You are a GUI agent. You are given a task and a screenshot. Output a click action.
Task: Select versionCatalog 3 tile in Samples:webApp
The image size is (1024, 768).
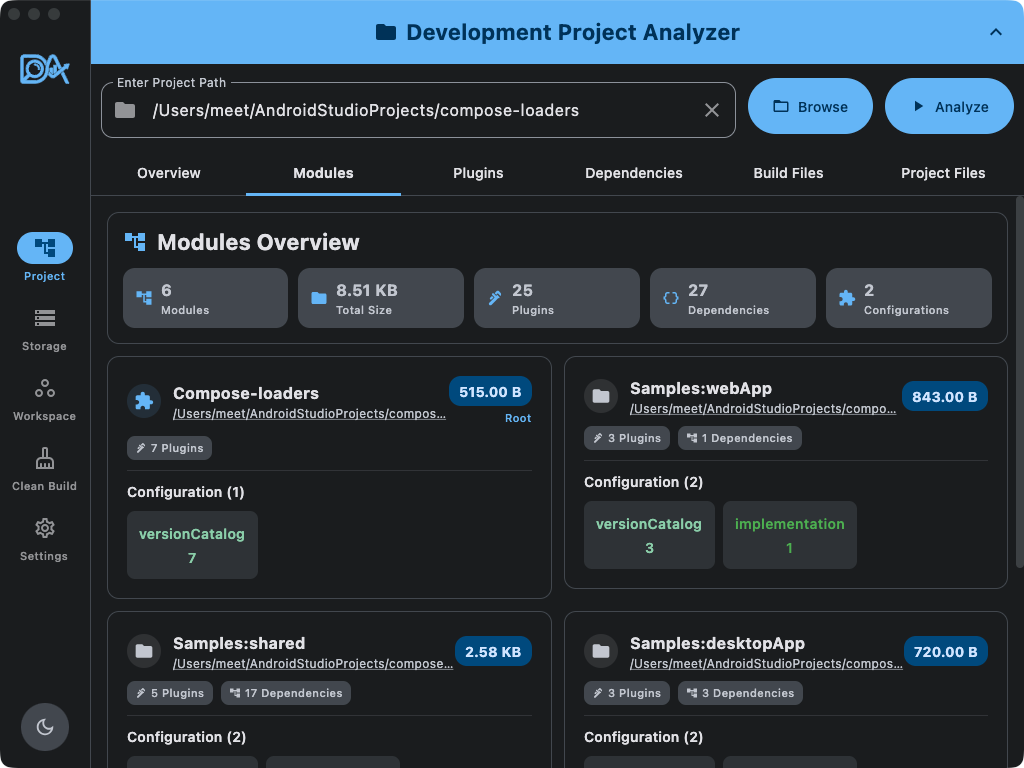649,535
